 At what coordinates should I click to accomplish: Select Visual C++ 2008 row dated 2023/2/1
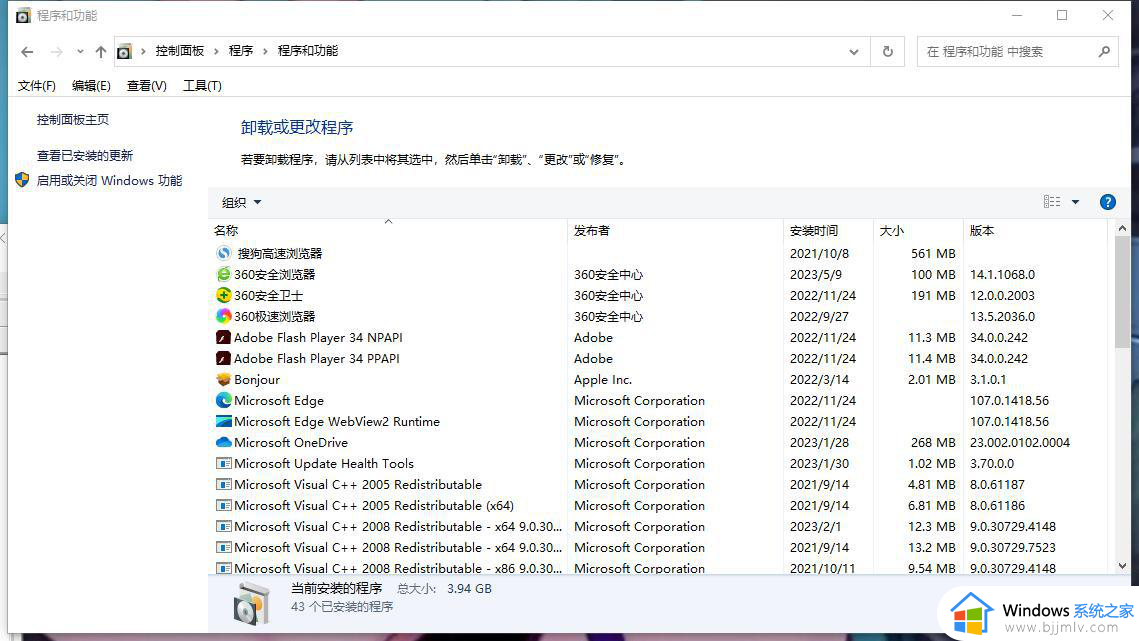658,527
